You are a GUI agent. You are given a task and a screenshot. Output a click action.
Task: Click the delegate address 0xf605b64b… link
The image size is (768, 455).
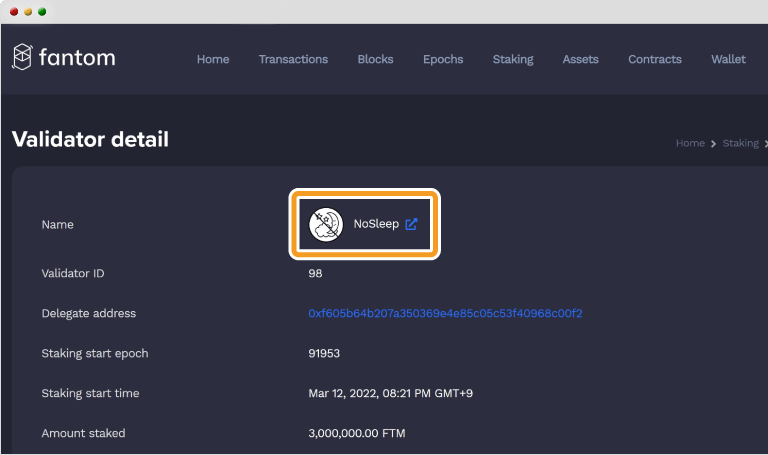click(445, 313)
